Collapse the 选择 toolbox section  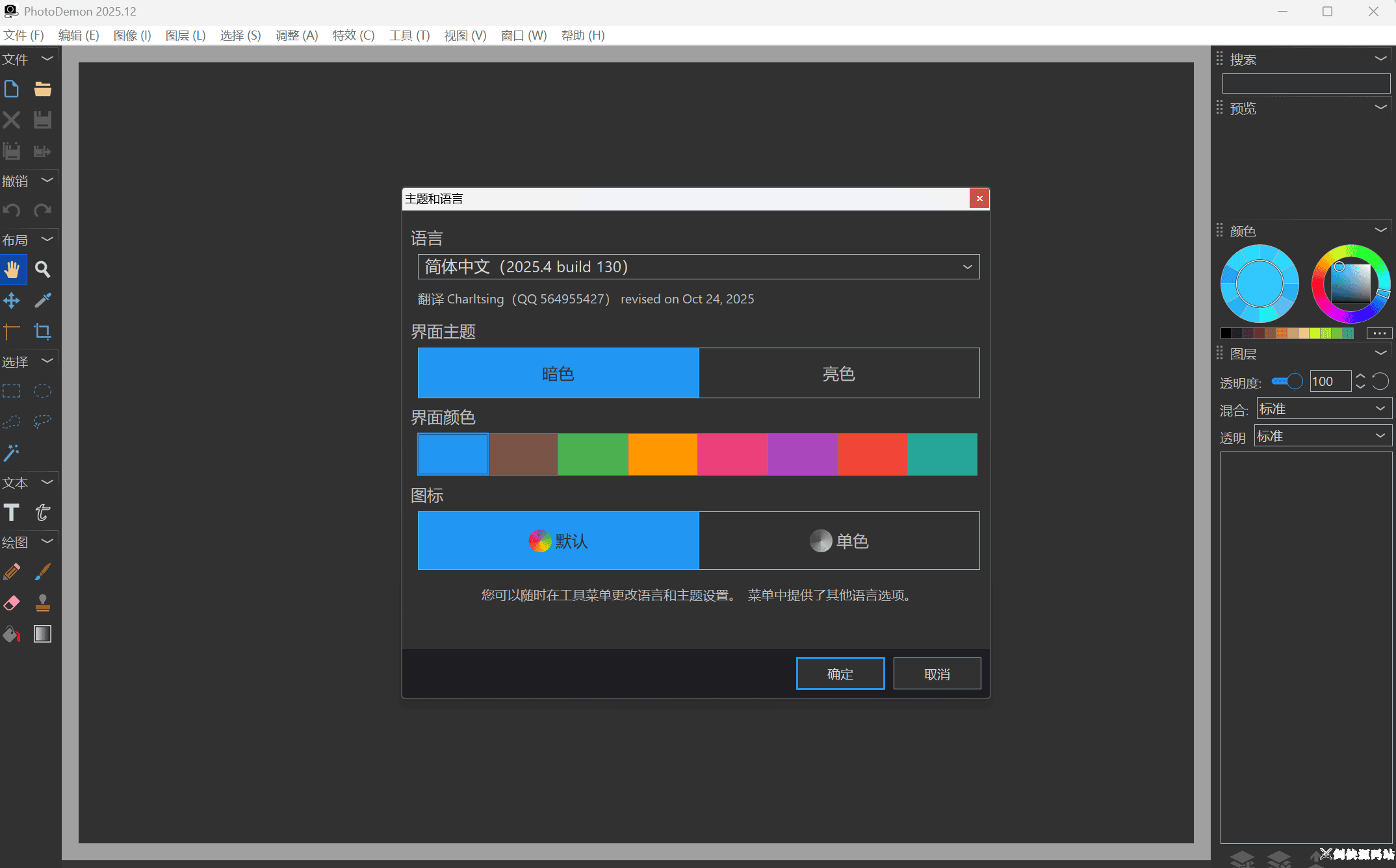coord(47,361)
